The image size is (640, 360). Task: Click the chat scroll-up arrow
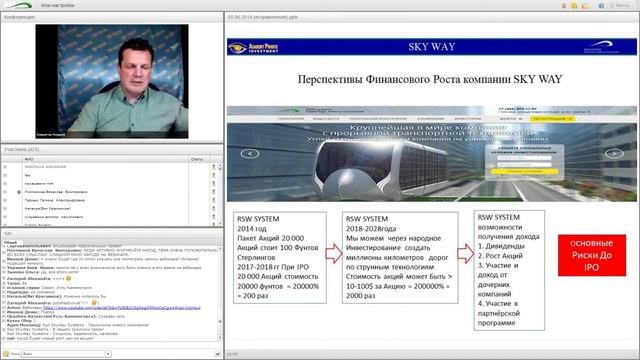[x=220, y=248]
